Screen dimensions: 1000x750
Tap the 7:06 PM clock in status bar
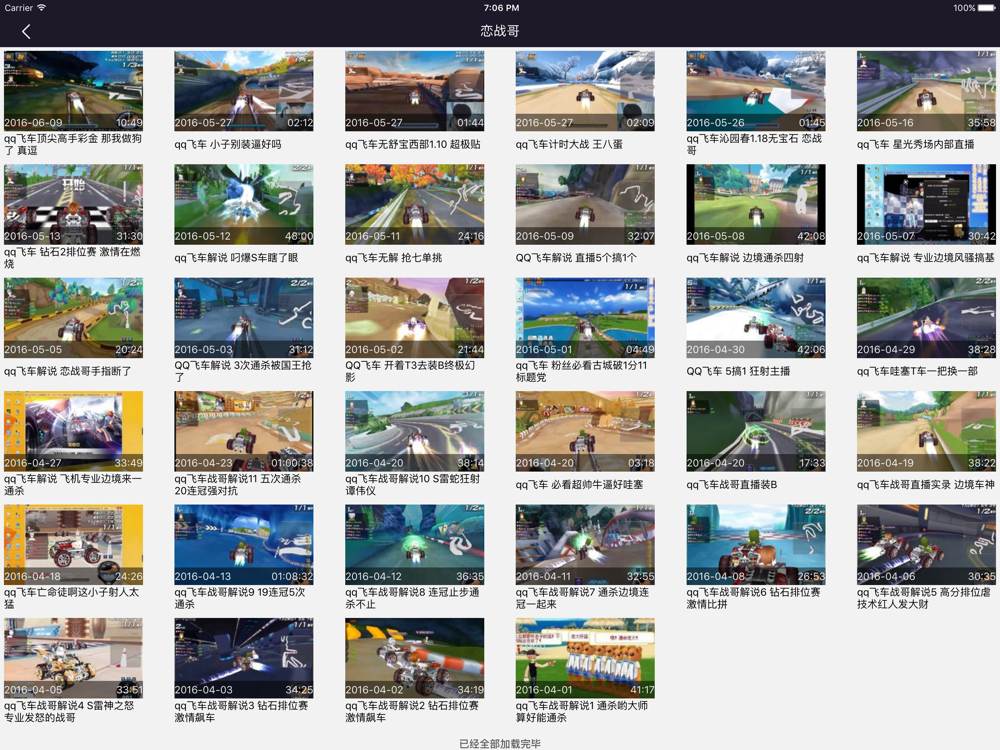pos(501,8)
